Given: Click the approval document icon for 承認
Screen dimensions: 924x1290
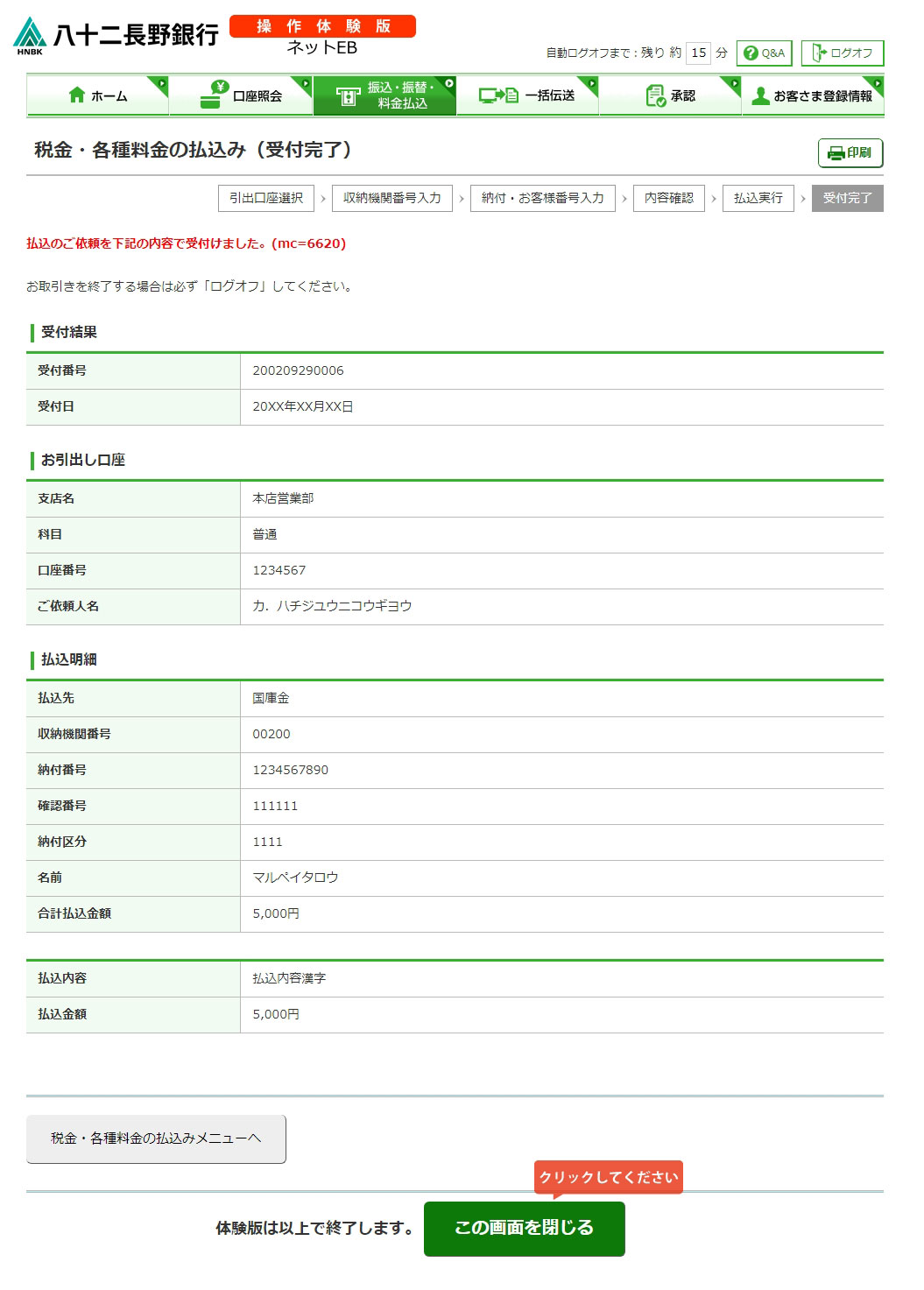Looking at the screenshot, I should pyautogui.click(x=655, y=95).
